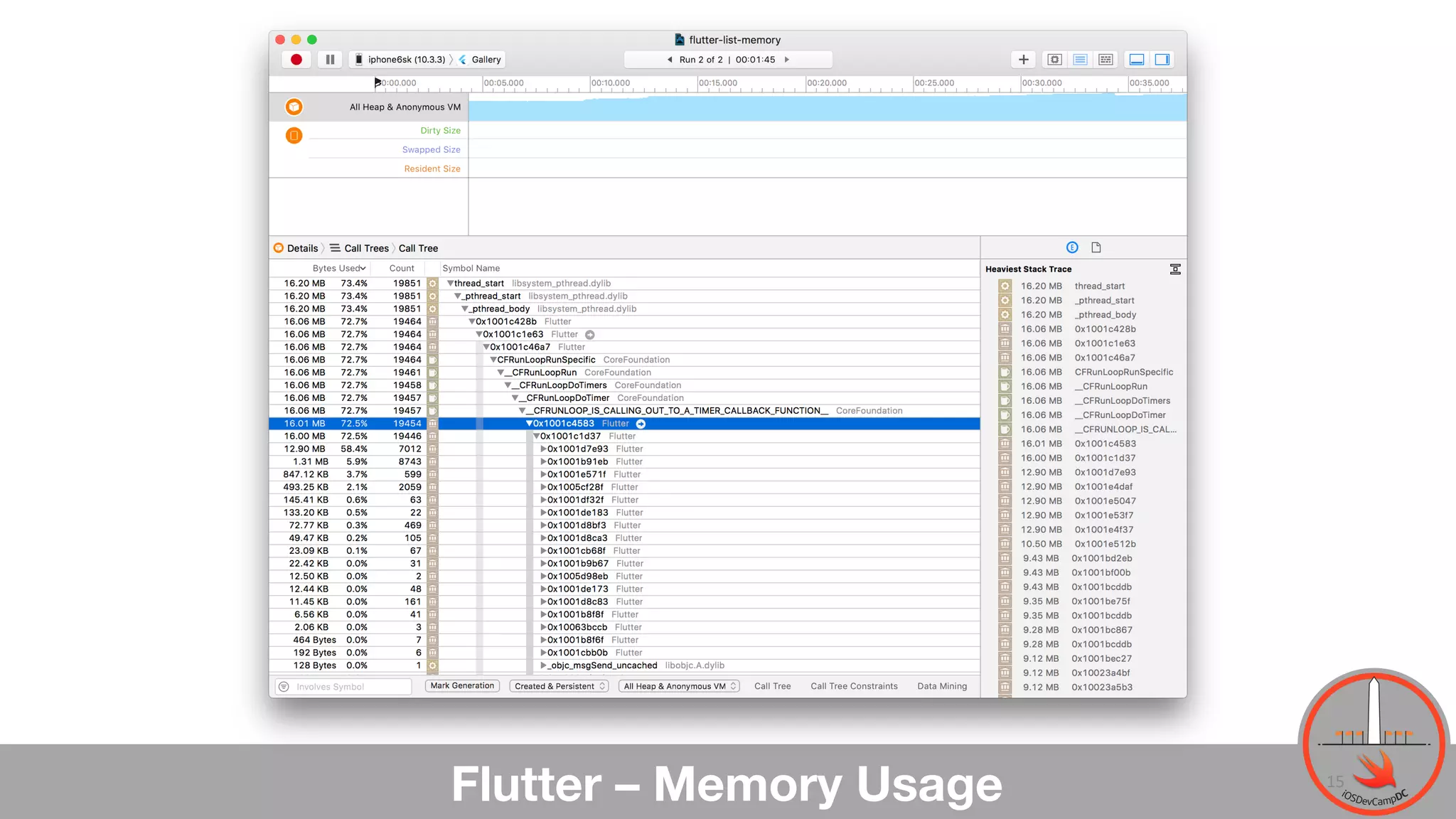Click the red record button
Screen dimensions: 1456x819
pos(296,60)
